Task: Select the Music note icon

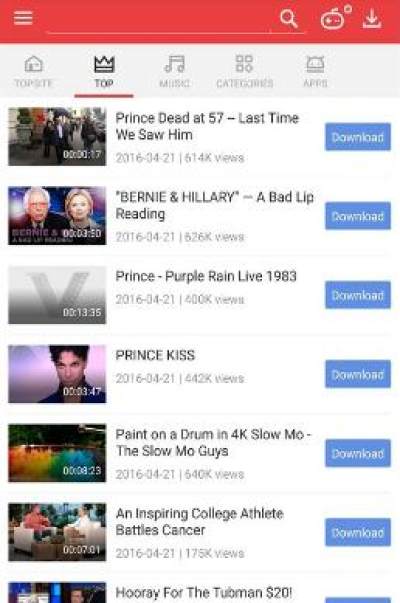Action: (x=175, y=64)
